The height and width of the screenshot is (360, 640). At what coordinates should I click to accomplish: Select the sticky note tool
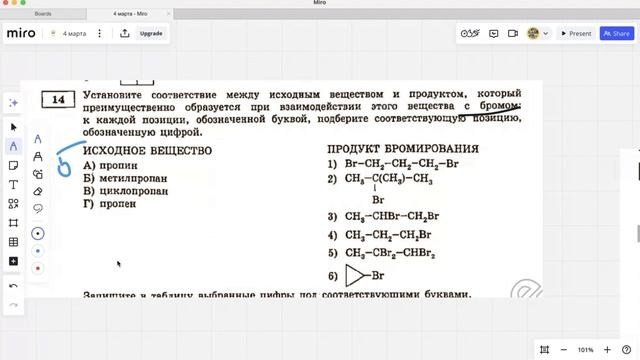[x=13, y=165]
